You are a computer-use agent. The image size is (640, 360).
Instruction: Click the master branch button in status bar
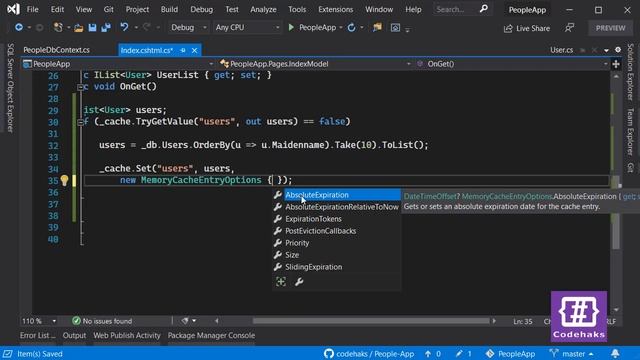pos(571,353)
